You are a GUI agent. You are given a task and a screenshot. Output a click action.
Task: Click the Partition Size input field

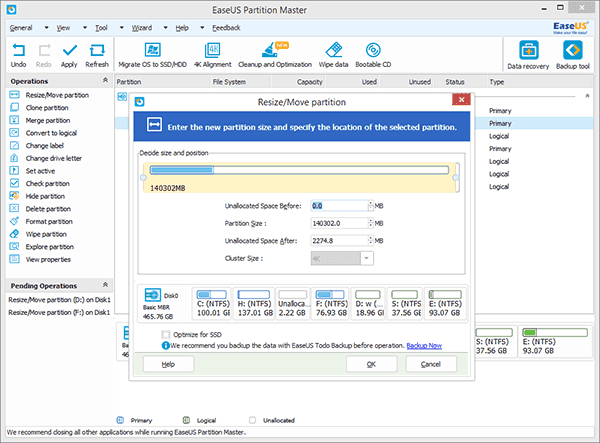coord(340,223)
